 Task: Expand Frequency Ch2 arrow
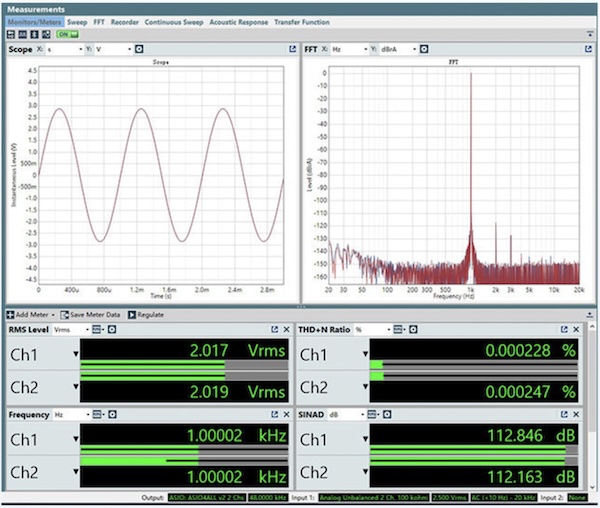click(76, 472)
